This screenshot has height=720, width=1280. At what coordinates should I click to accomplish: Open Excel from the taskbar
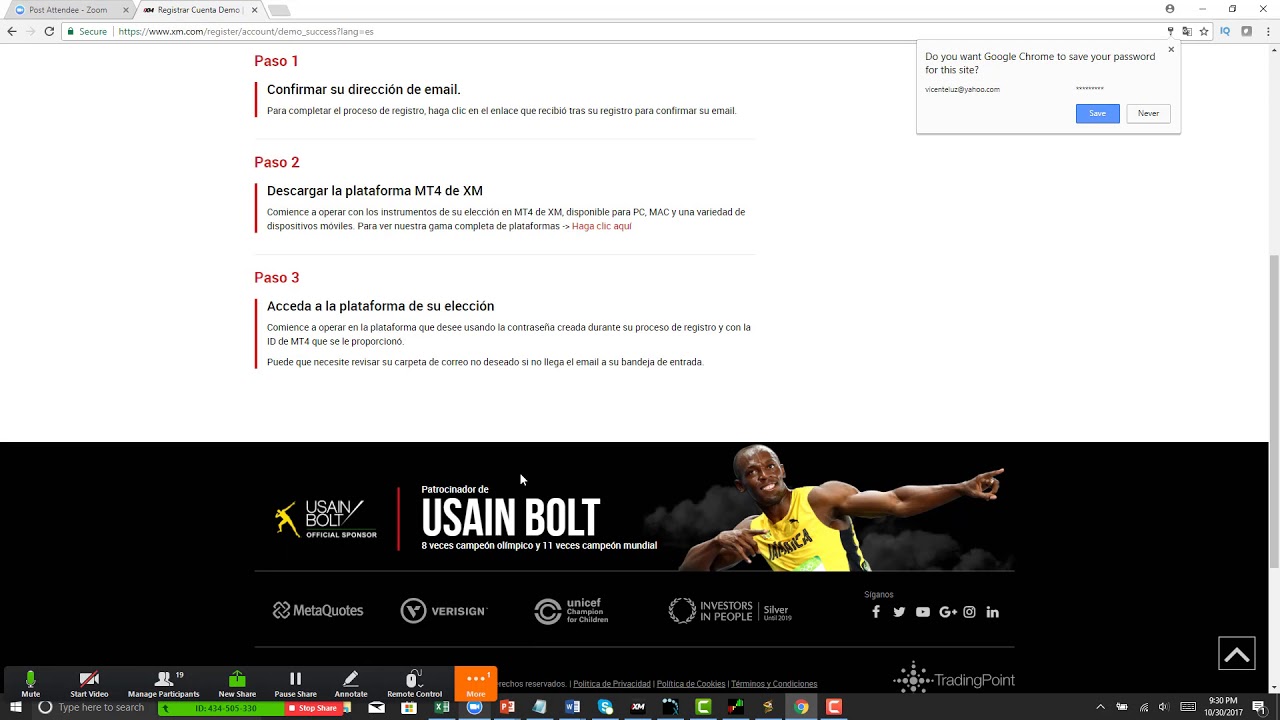point(442,707)
